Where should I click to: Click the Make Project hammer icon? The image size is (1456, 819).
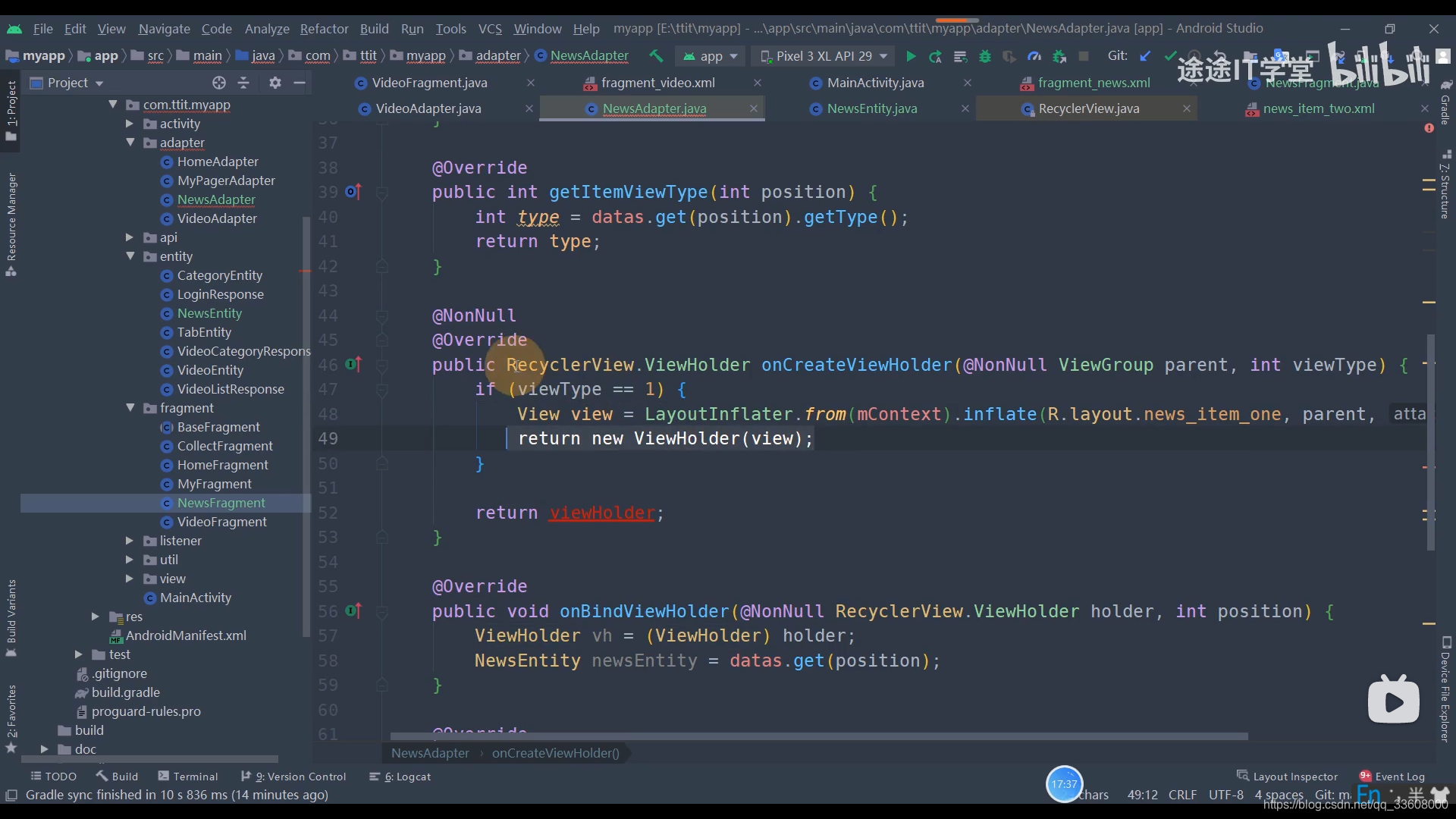tap(656, 56)
